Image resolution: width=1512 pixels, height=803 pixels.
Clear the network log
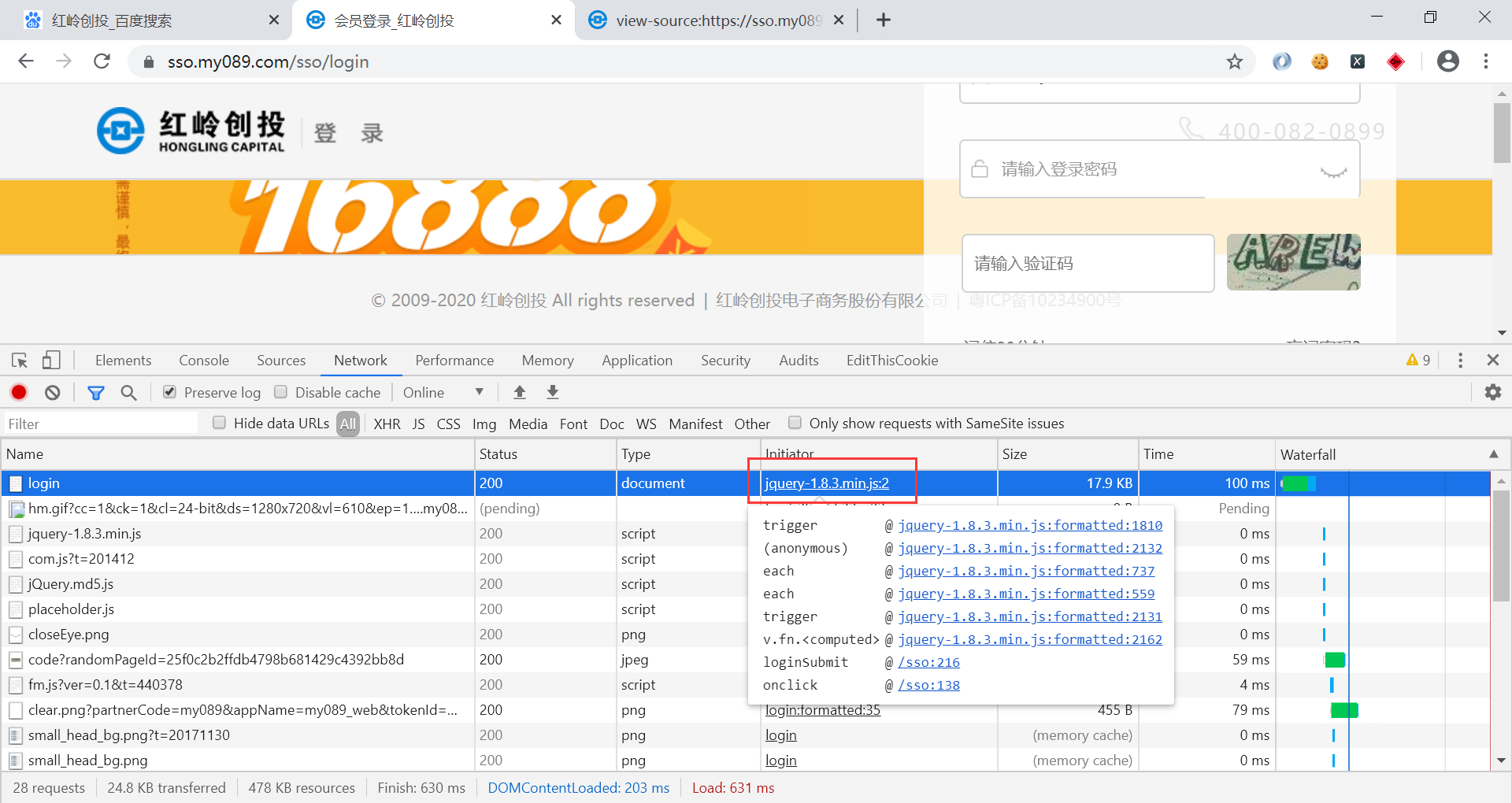53,392
